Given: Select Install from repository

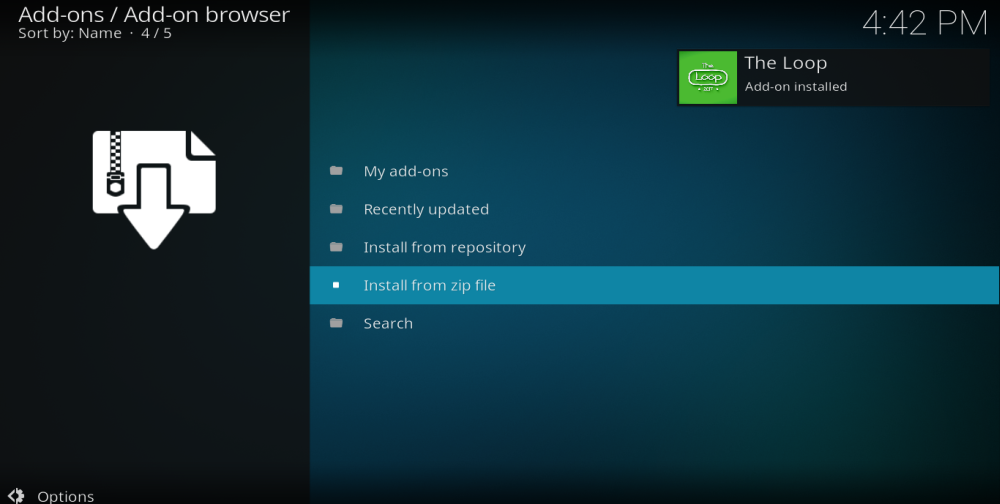Looking at the screenshot, I should click(x=654, y=248).
